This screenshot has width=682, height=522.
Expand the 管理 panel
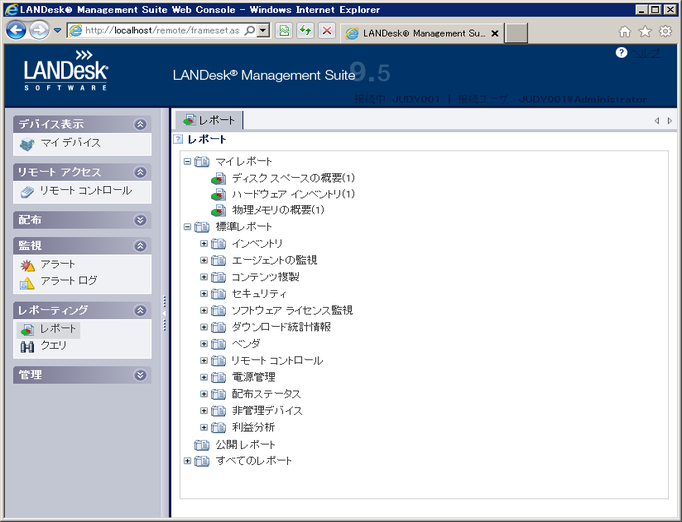140,375
